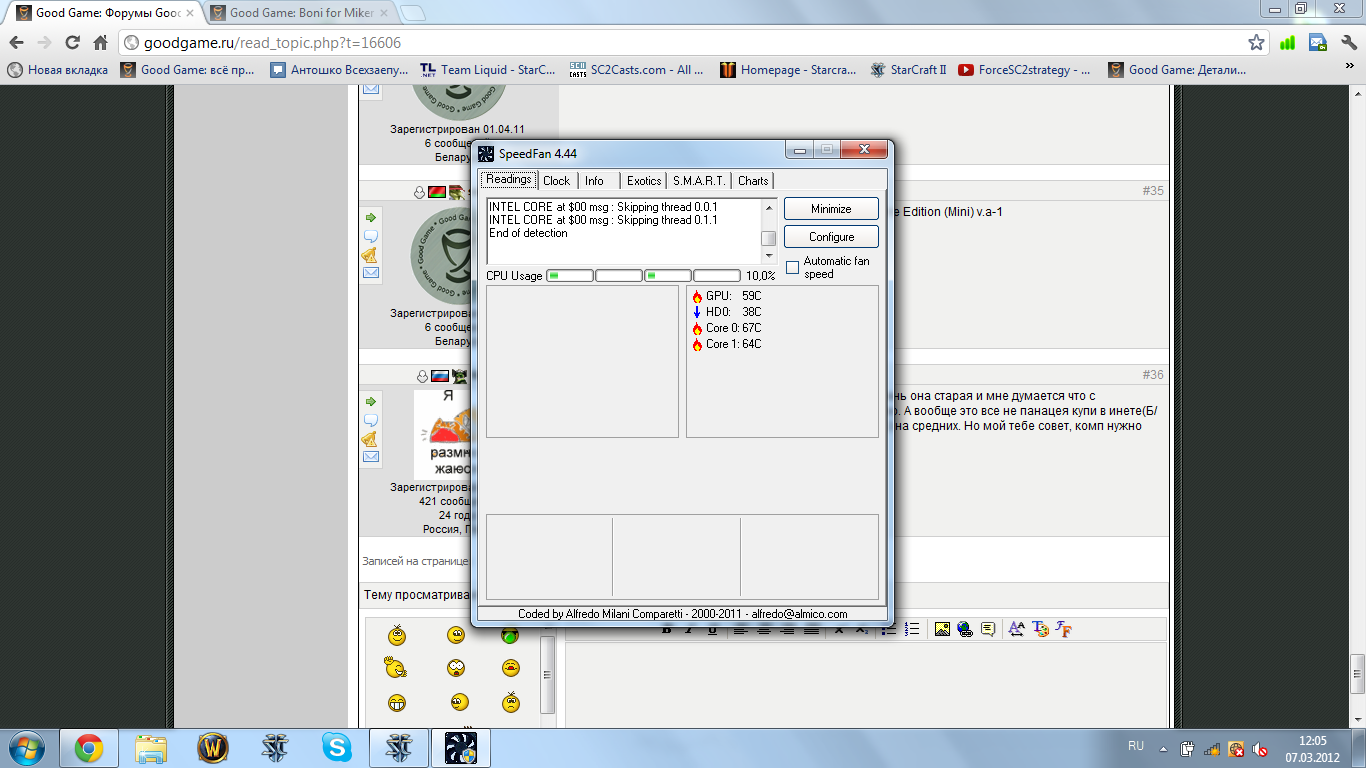Go to Chrome home page
Screen dimensions: 1366x768
pos(100,43)
